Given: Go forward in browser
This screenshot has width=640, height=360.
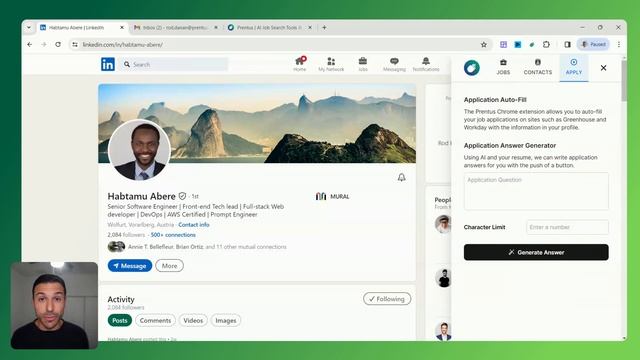Looking at the screenshot, I should pyautogui.click(x=44, y=44).
